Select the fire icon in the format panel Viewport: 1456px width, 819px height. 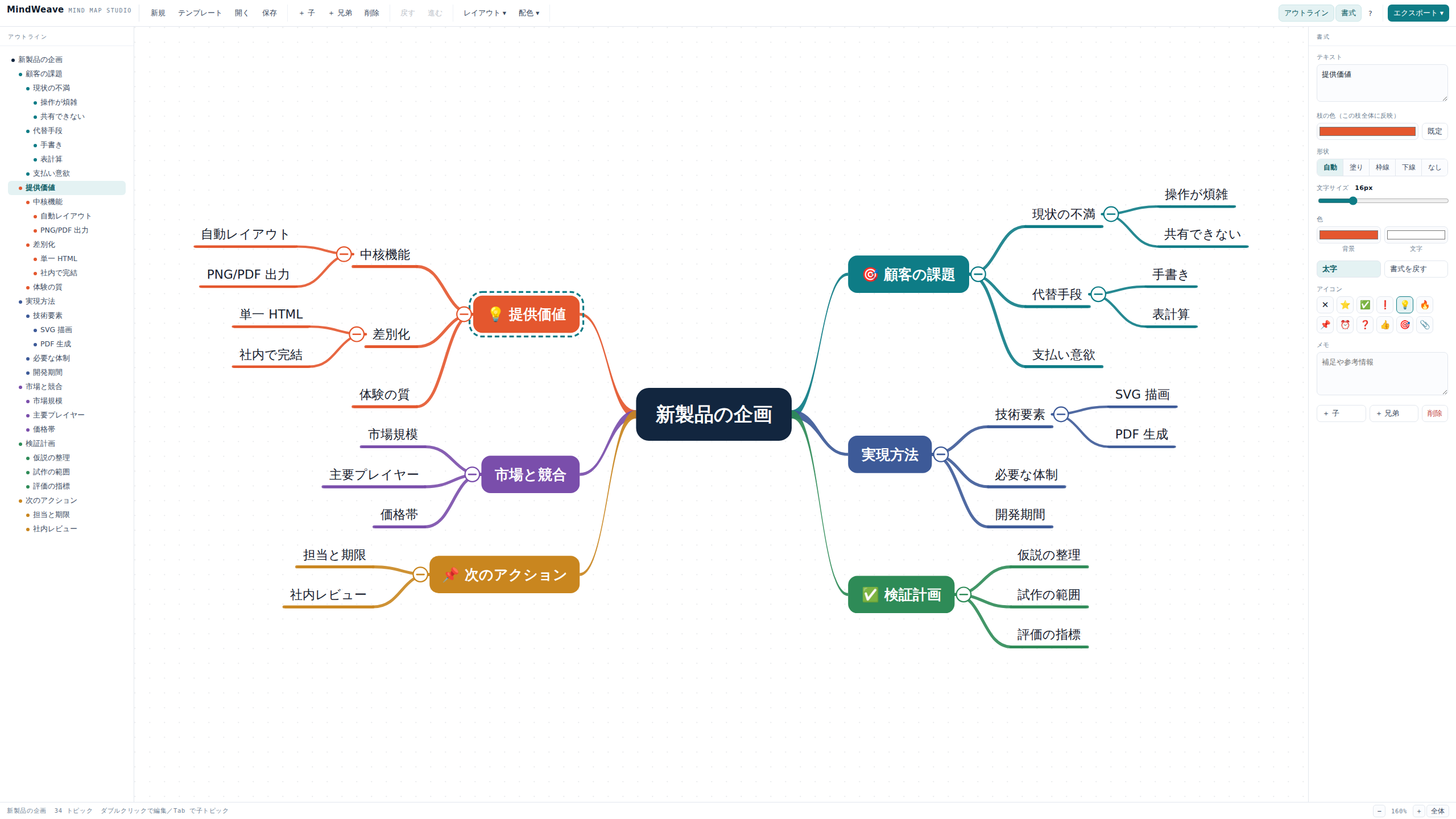[1425, 305]
